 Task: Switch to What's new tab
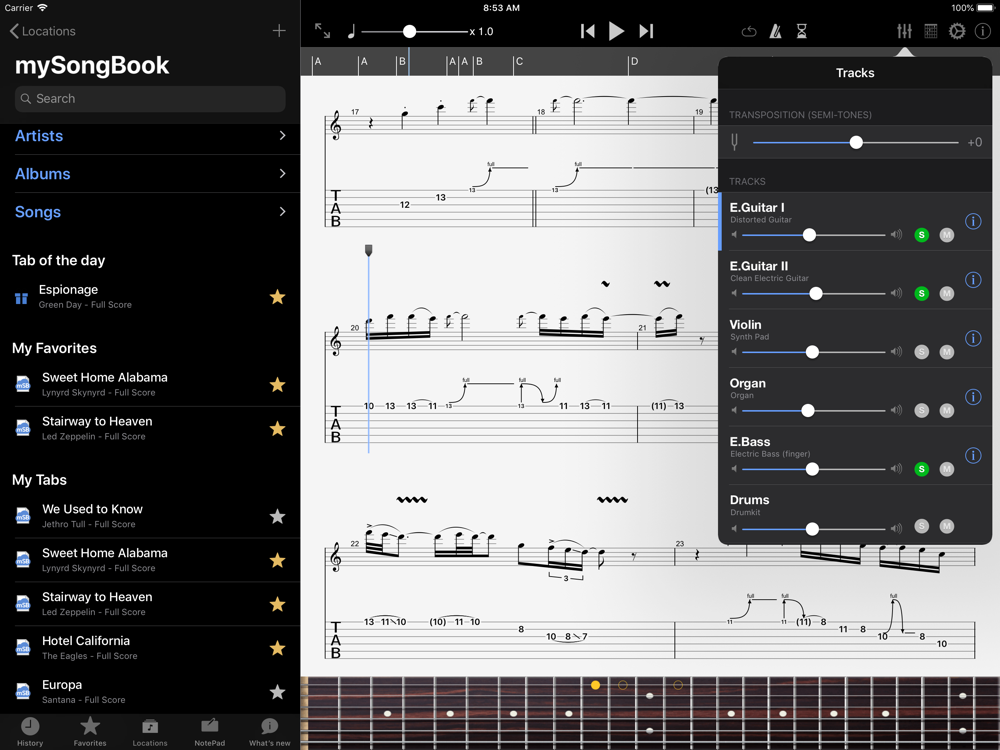(270, 732)
